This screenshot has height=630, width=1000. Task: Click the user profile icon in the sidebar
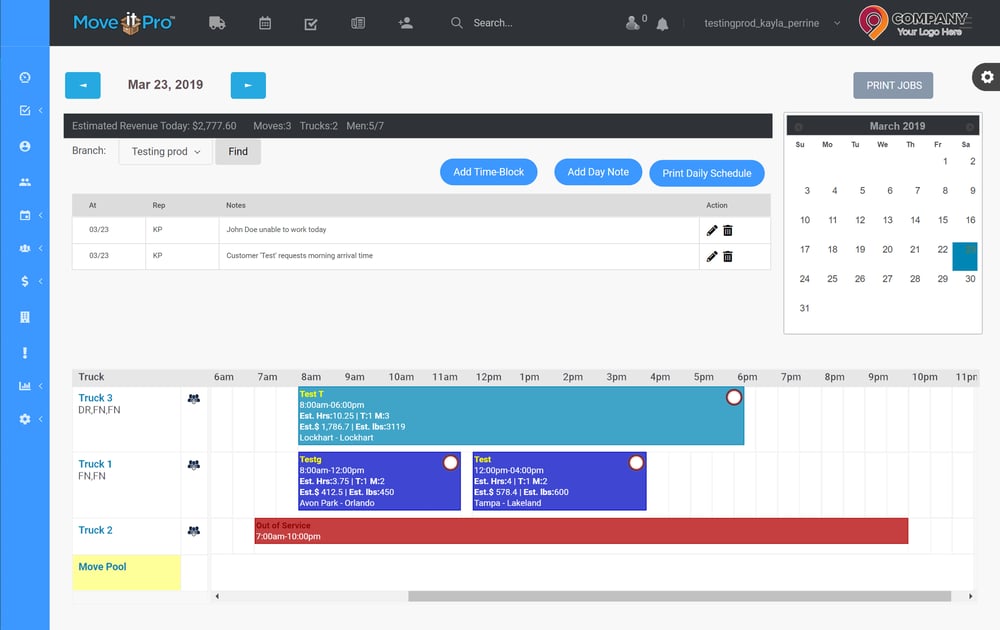tap(24, 145)
